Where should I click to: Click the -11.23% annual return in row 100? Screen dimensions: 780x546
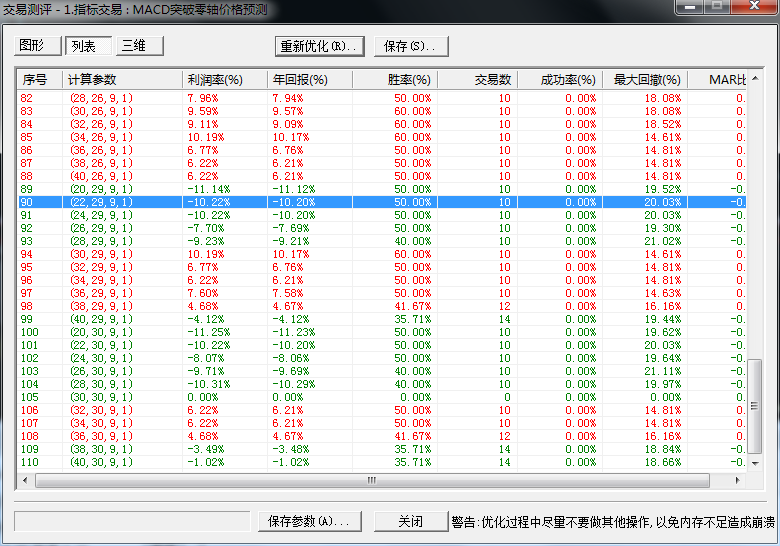pos(293,332)
